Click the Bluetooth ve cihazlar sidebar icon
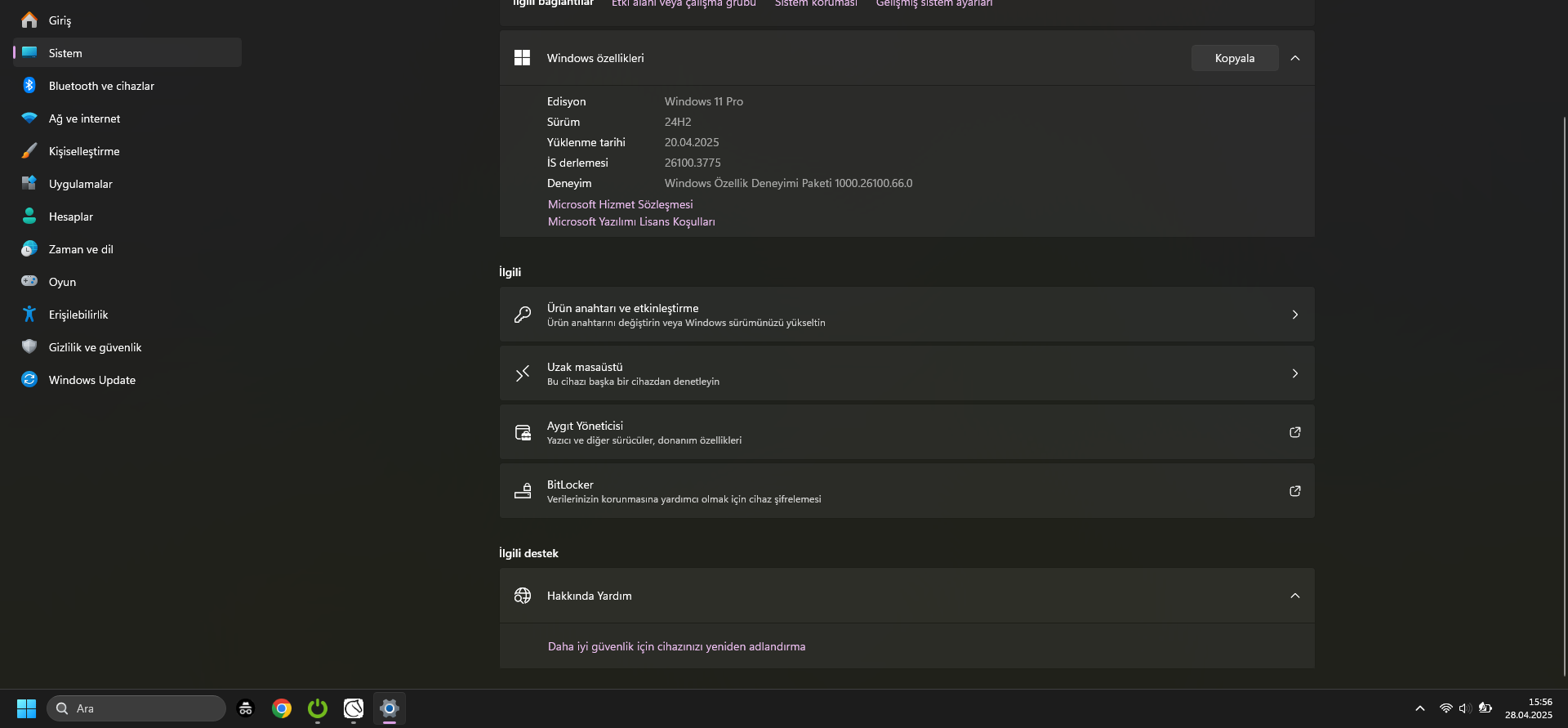1568x728 pixels. point(29,85)
